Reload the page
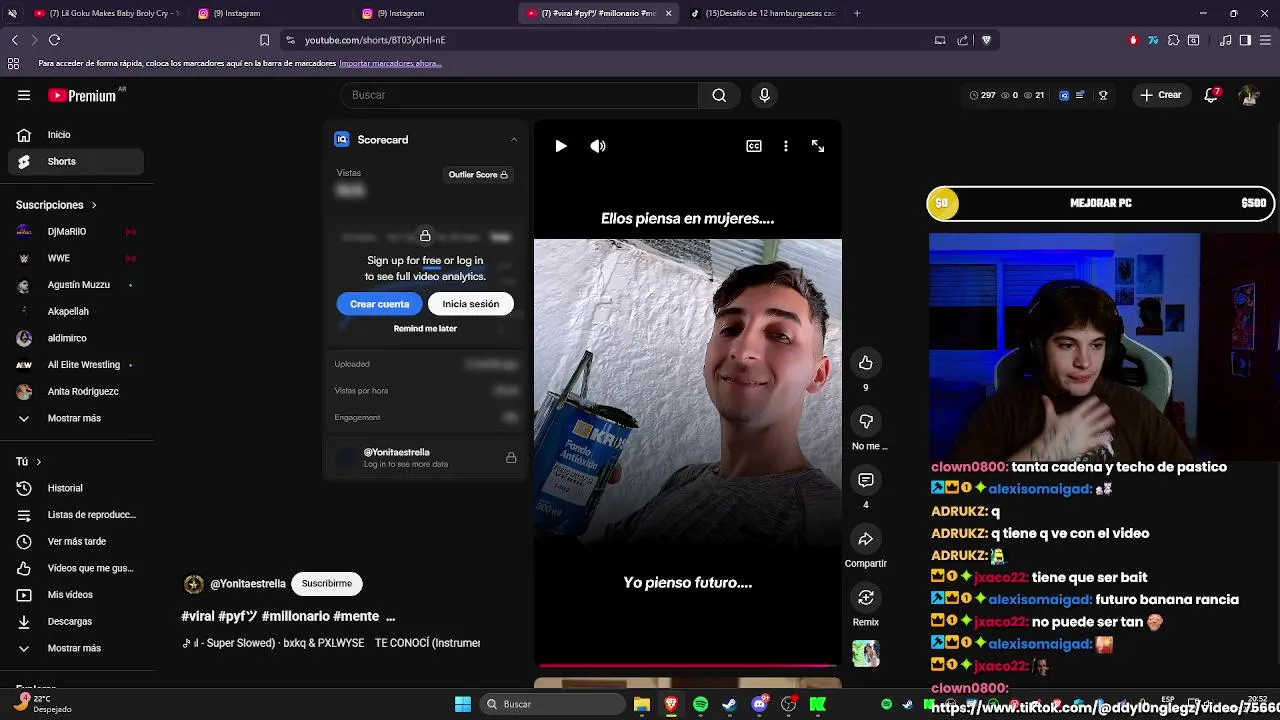 pos(54,40)
